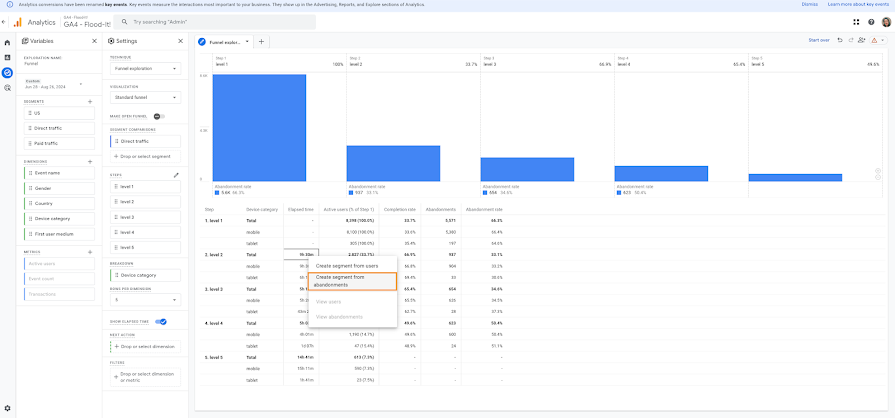Open the Home icon in left navigation
The height and width of the screenshot is (418, 895).
7,43
